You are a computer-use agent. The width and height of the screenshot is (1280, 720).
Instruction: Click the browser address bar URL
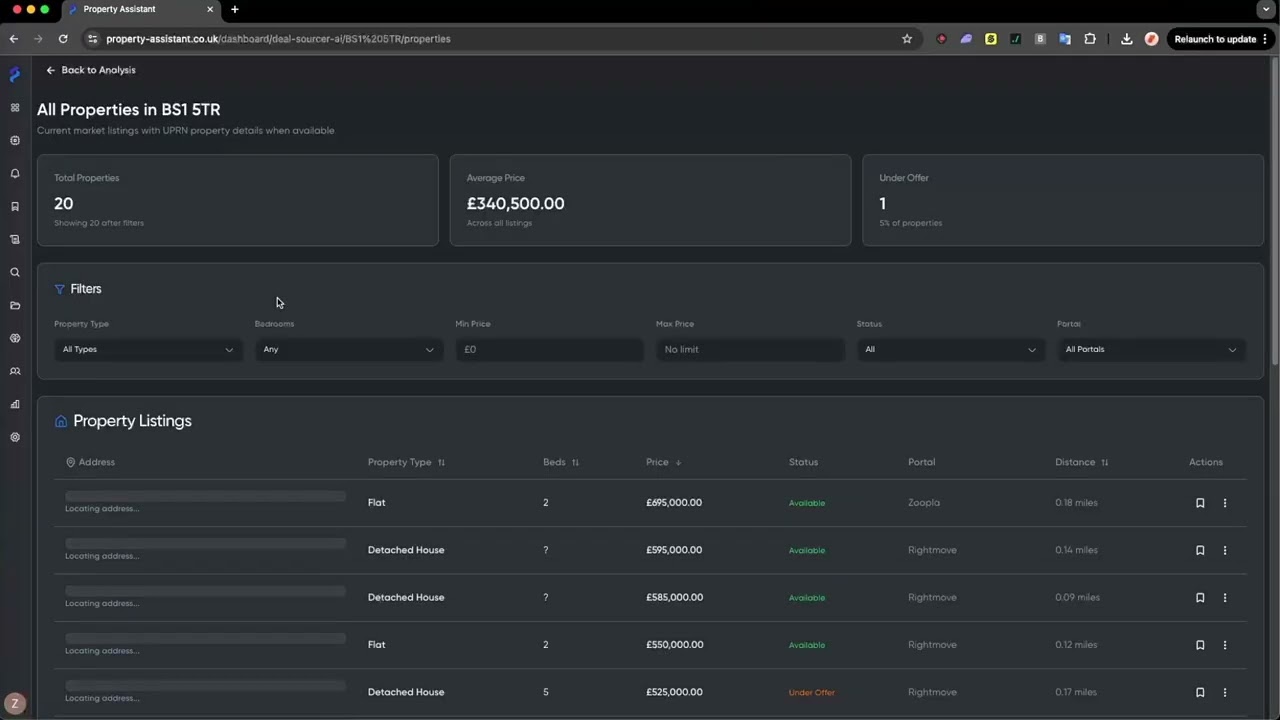pyautogui.click(x=278, y=39)
